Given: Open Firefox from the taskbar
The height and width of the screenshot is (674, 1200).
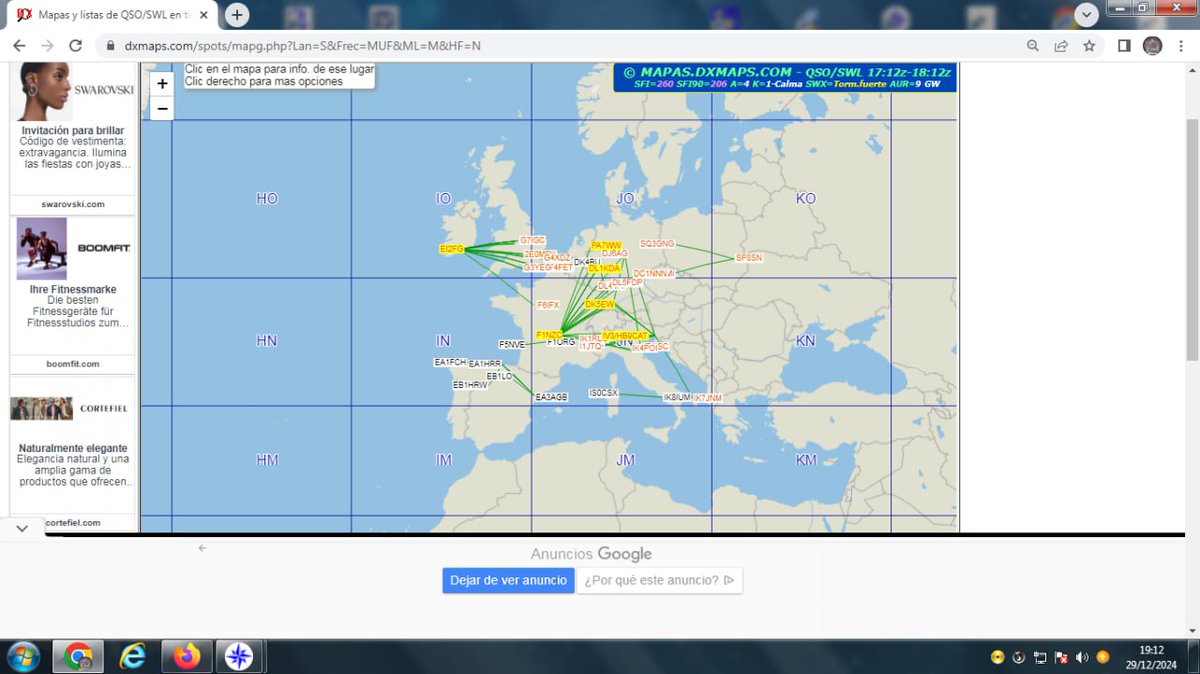Looking at the screenshot, I should point(186,657).
